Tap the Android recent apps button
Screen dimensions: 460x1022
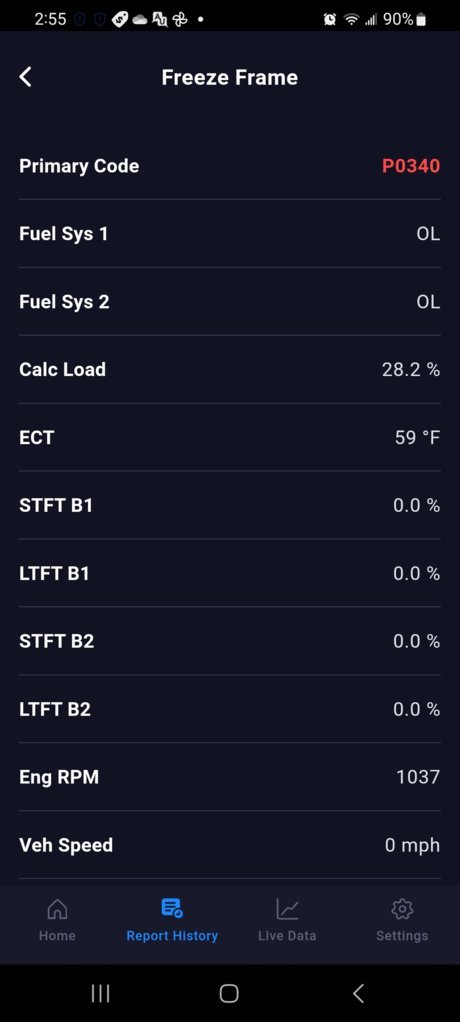100,993
